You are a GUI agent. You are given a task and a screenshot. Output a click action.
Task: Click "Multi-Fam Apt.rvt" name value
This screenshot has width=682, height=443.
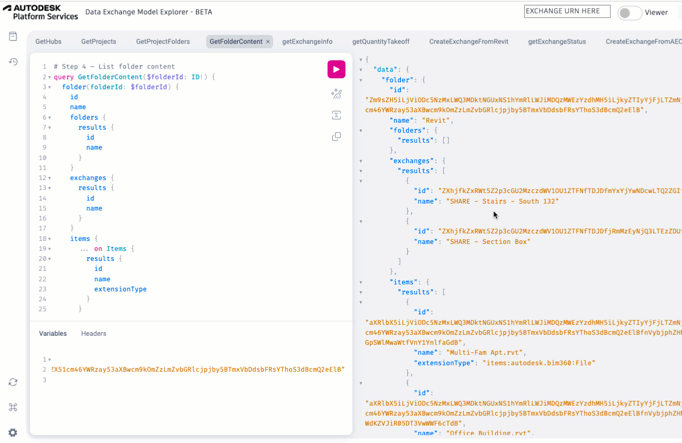coord(486,353)
